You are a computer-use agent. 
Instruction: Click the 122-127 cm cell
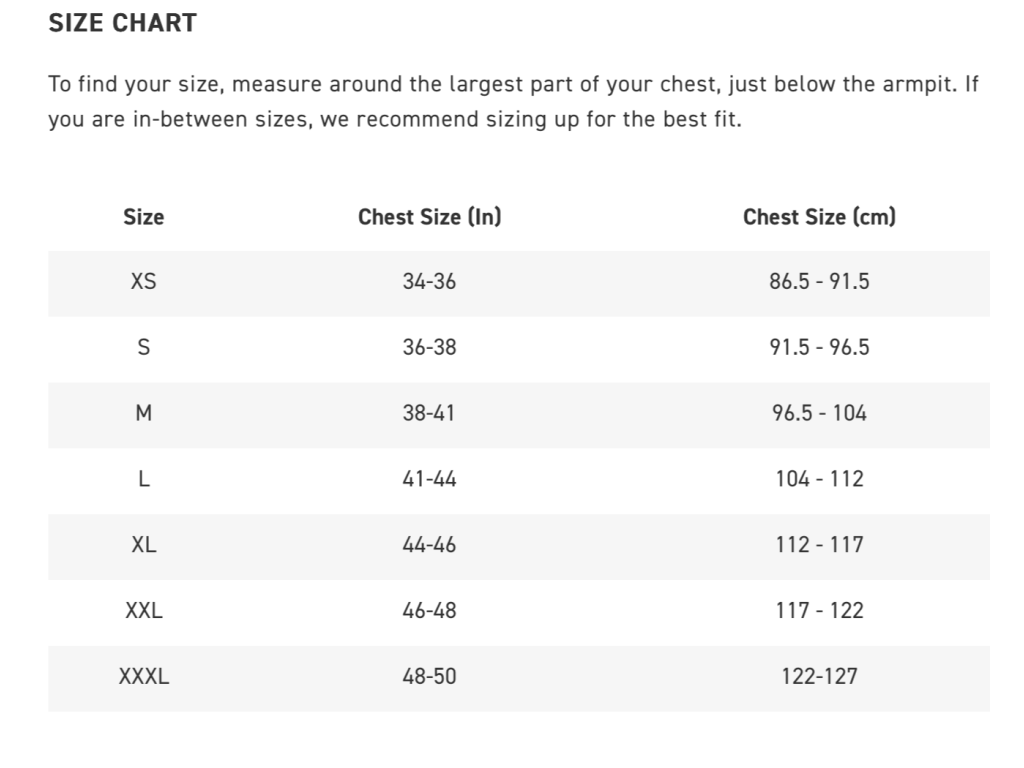click(819, 676)
